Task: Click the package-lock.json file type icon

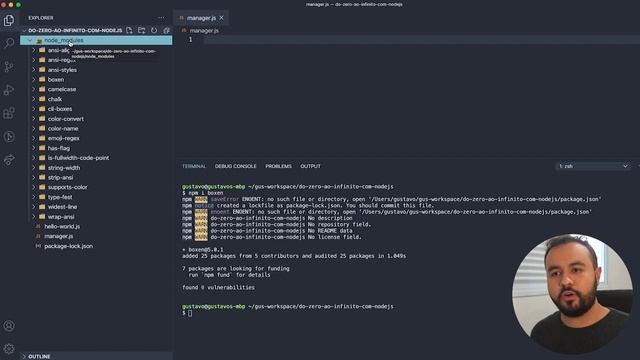Action: coord(38,246)
